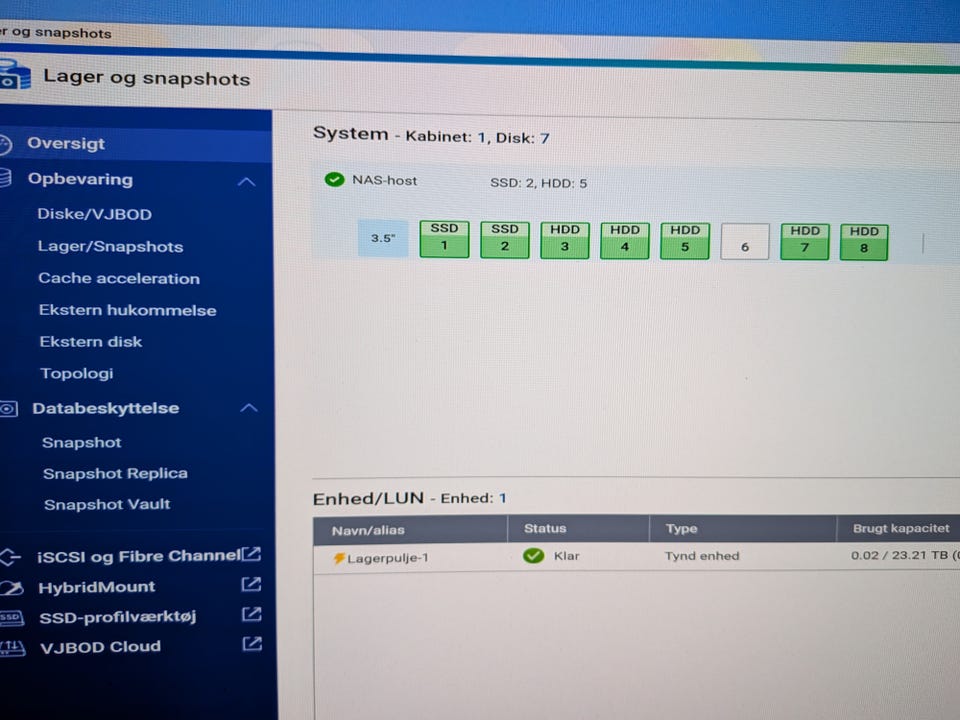Open Snapshot Vault page

pos(107,504)
